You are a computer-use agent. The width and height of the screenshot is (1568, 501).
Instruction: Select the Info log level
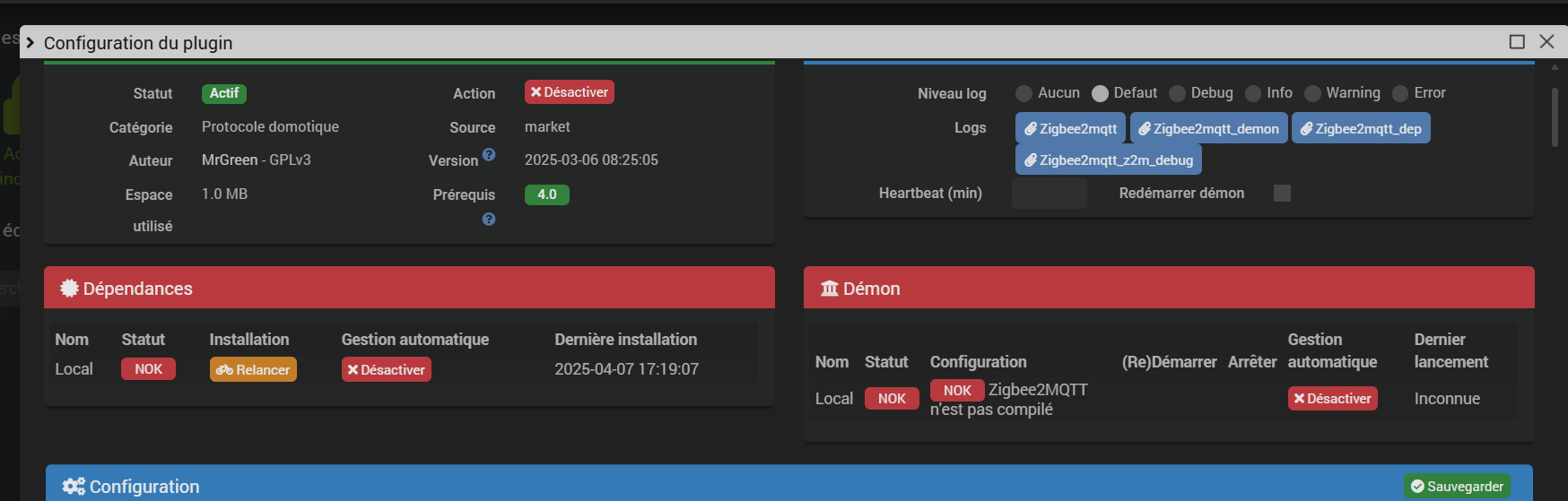(x=1253, y=93)
